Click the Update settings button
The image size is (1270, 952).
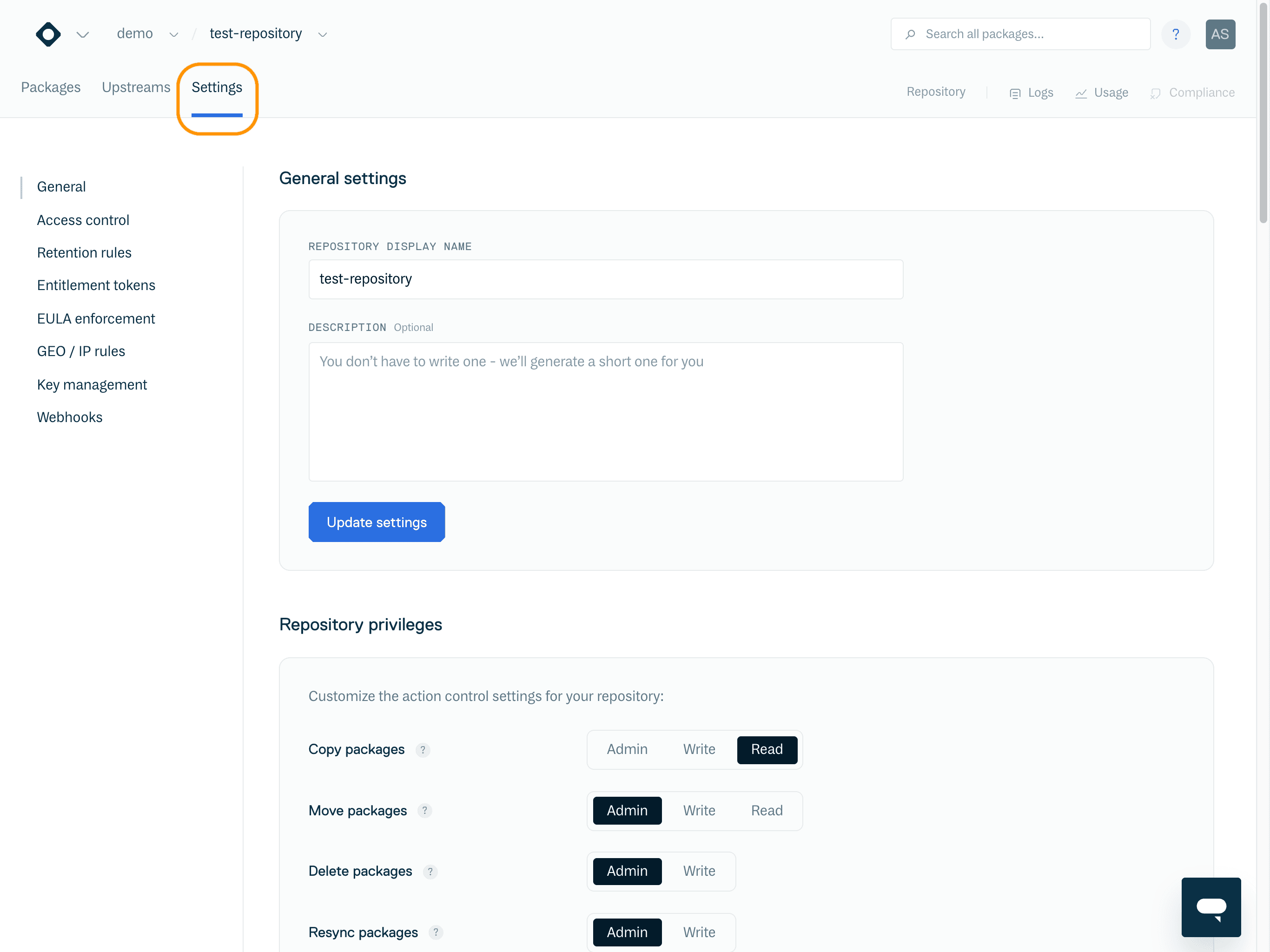coord(377,522)
